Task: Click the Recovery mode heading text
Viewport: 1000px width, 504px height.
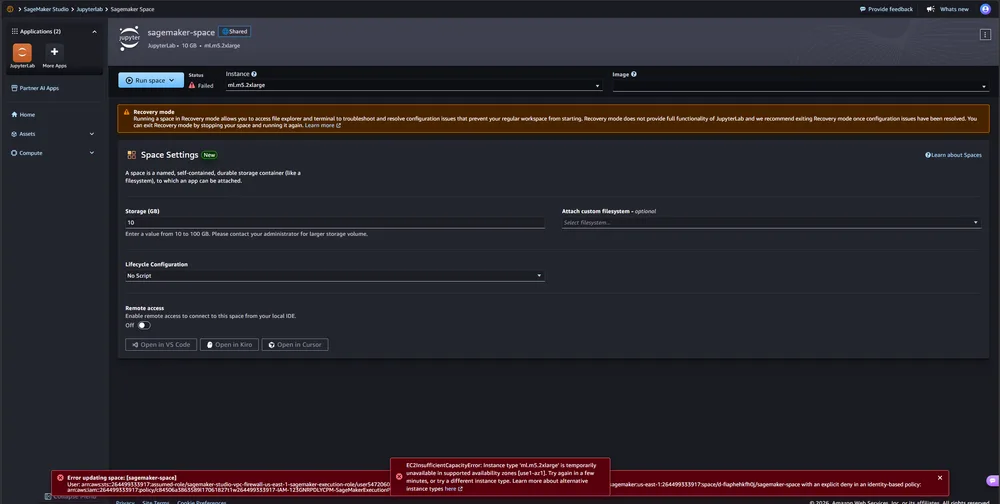Action: 154,112
